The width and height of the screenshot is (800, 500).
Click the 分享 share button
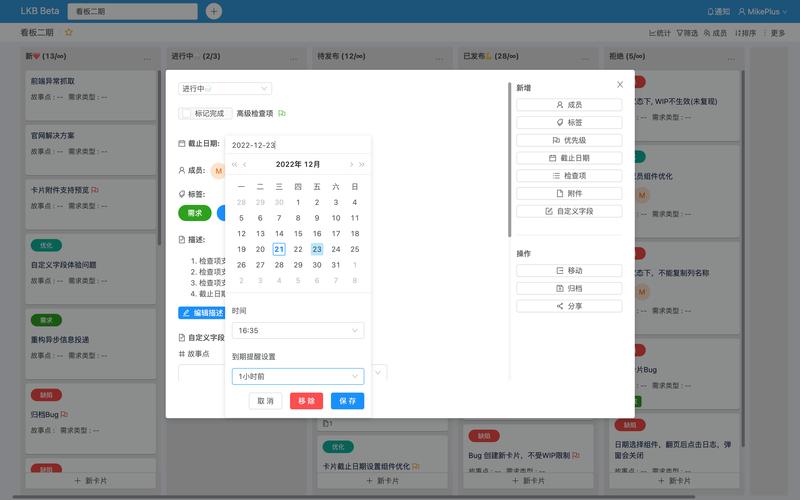click(x=569, y=306)
